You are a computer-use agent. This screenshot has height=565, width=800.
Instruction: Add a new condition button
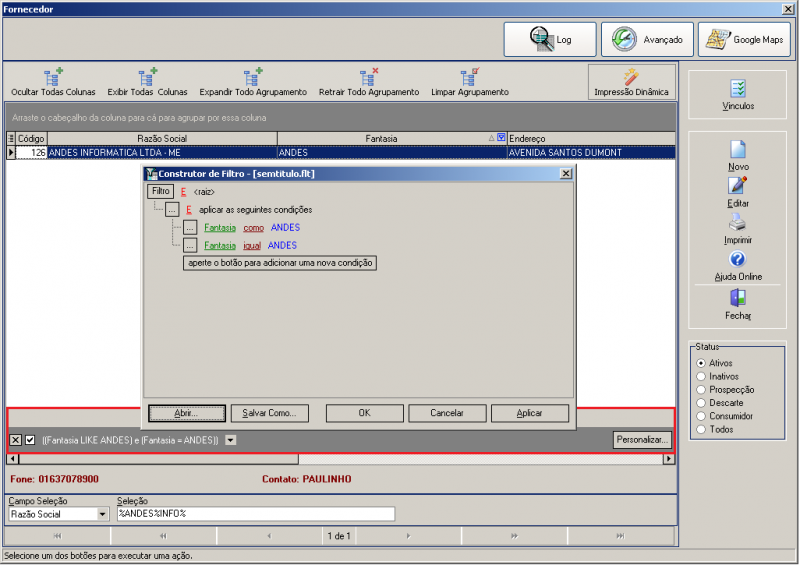[280, 263]
